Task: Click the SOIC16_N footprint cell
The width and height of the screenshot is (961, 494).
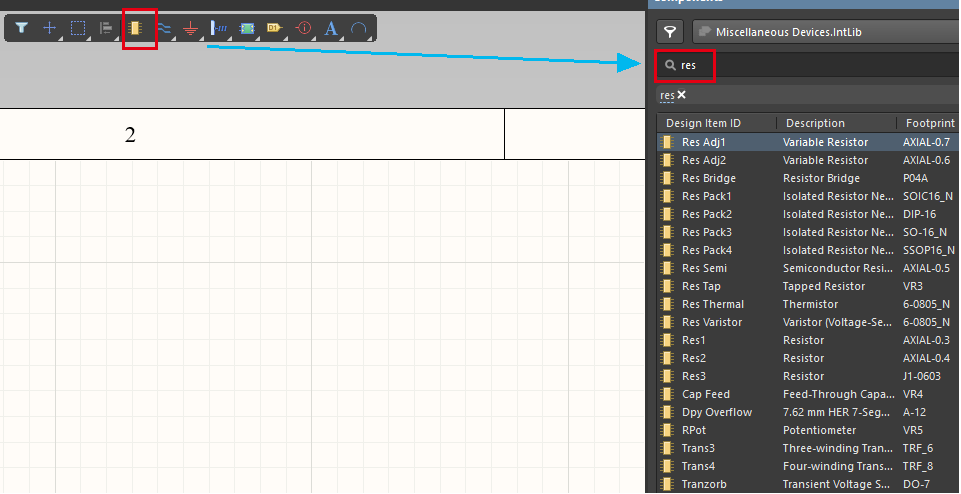Action: tap(928, 196)
